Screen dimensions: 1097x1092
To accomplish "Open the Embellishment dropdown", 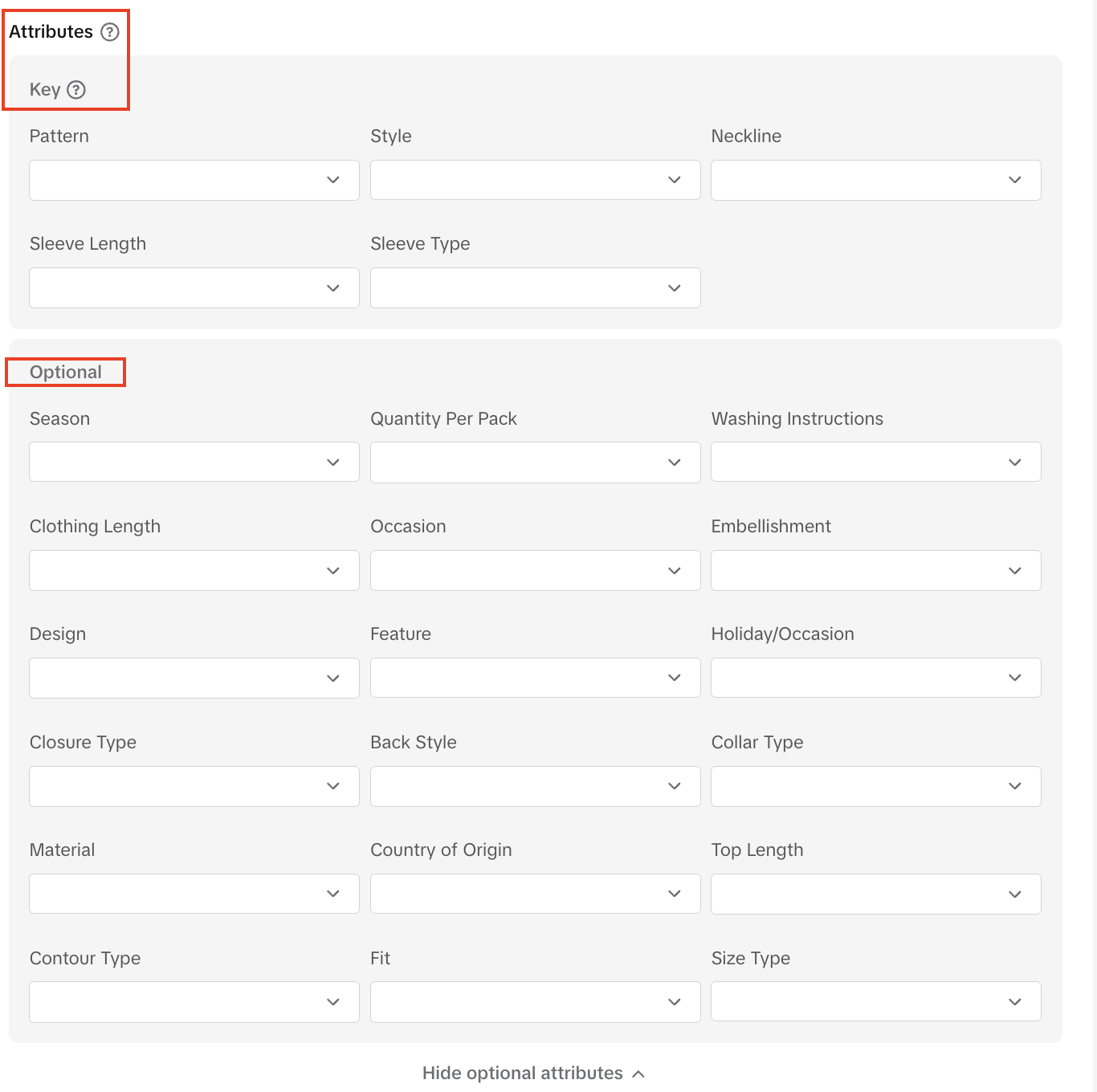I will (875, 571).
